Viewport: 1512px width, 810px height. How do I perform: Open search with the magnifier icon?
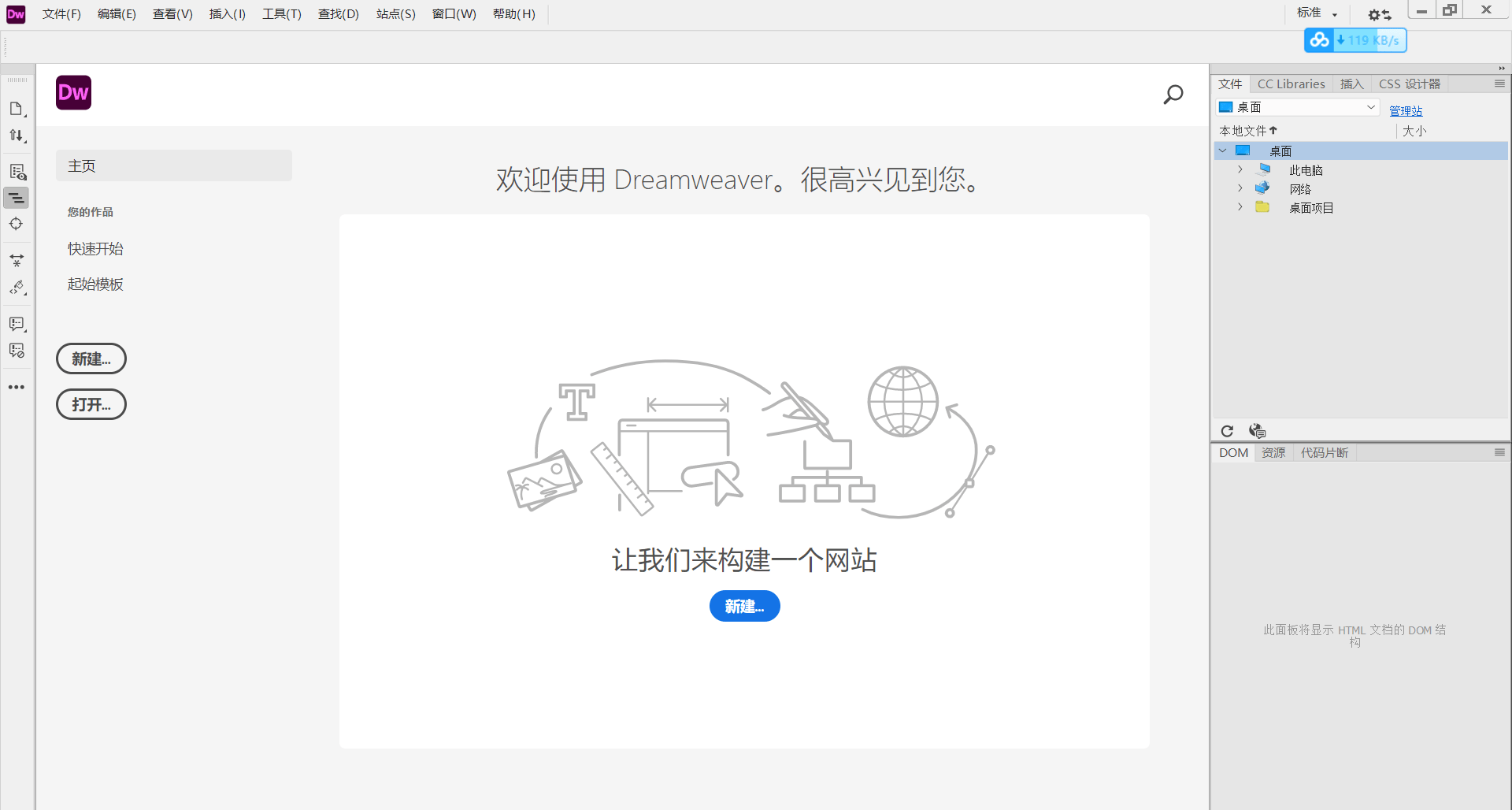coord(1173,95)
